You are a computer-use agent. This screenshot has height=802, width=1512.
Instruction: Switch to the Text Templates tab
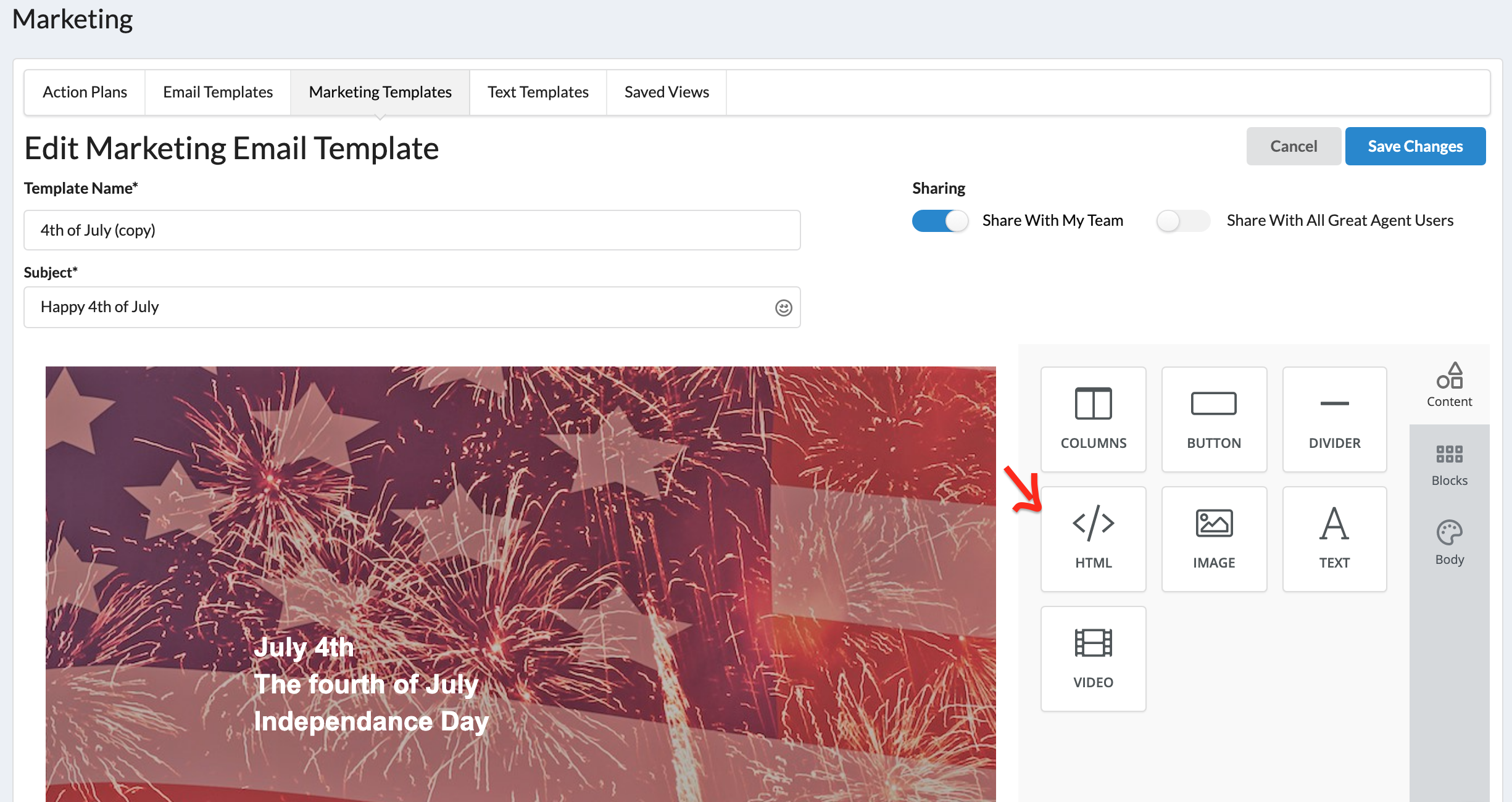pyautogui.click(x=538, y=91)
